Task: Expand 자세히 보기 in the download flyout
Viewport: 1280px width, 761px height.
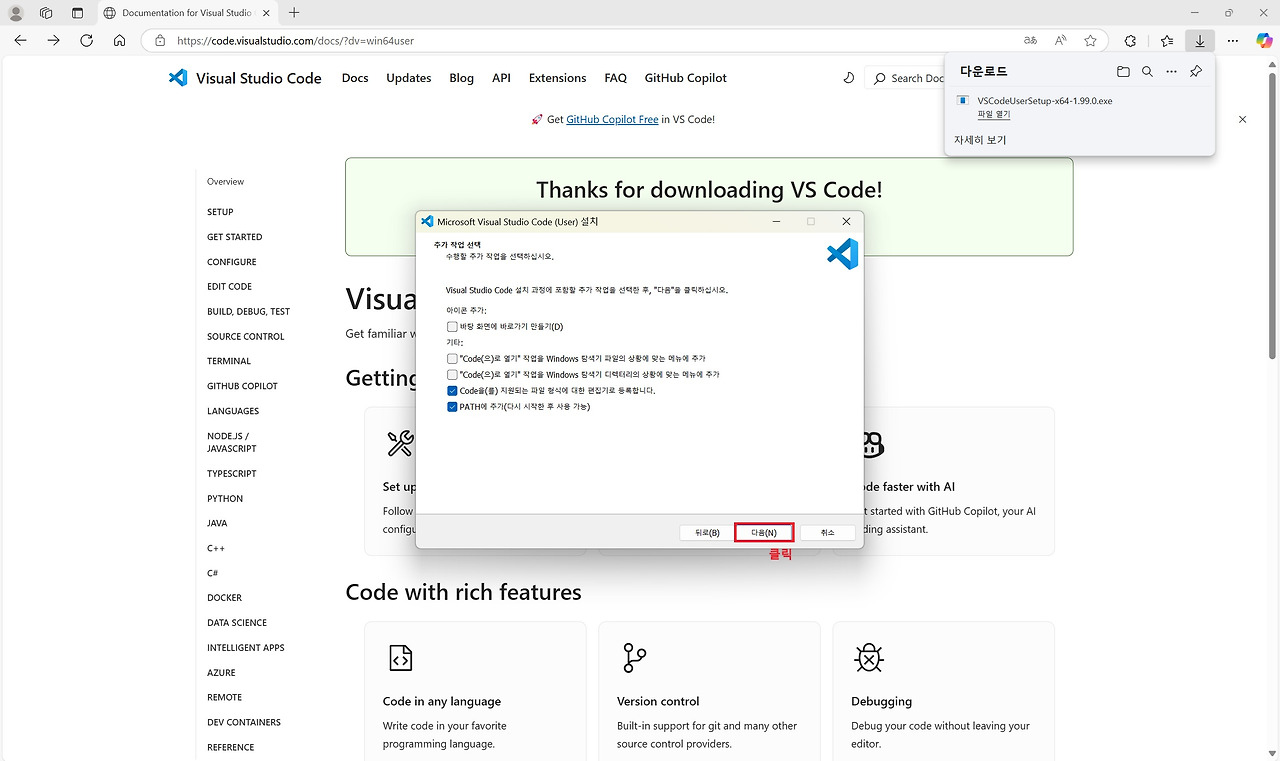Action: point(980,140)
